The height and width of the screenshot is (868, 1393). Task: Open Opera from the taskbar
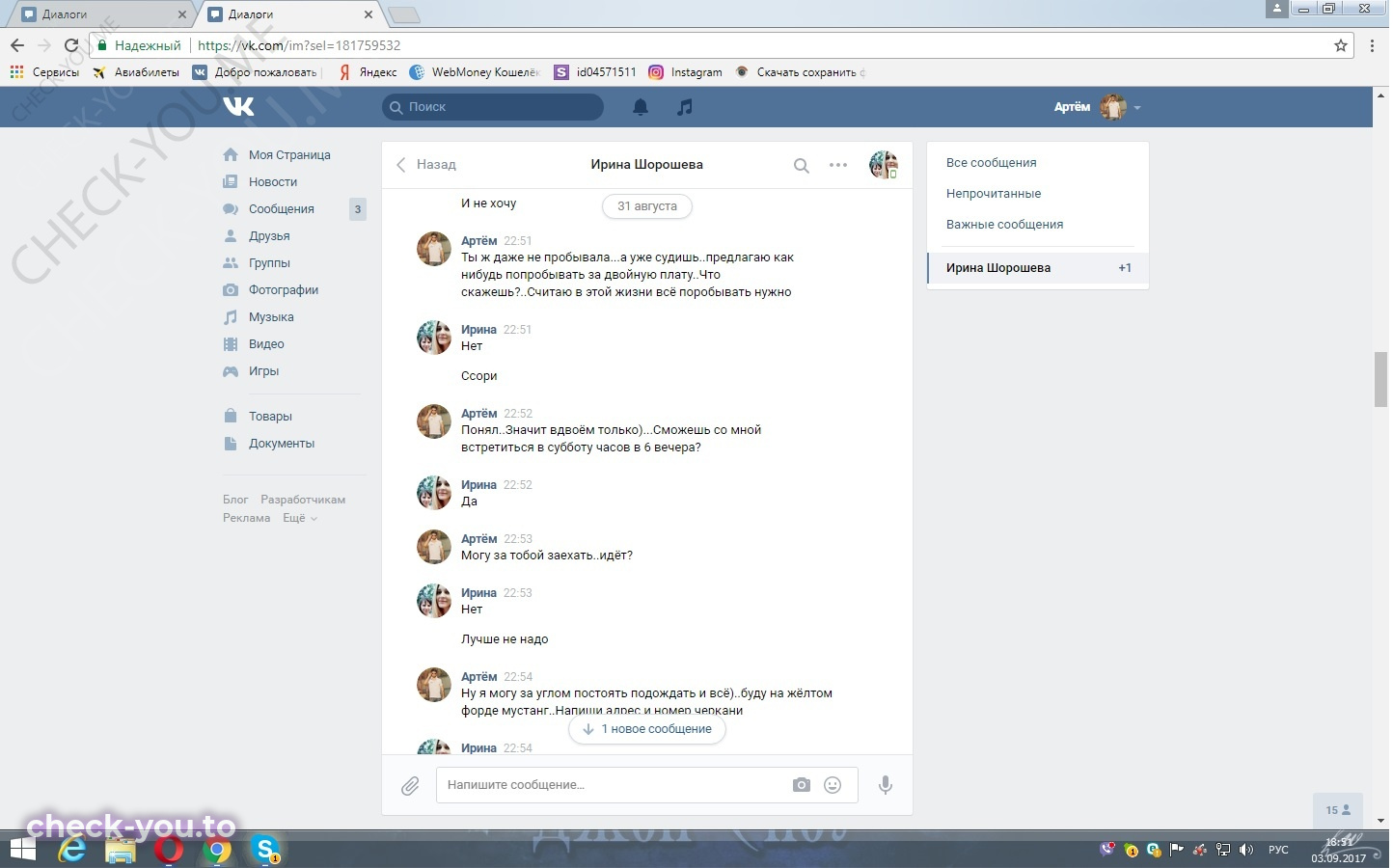pos(170,851)
